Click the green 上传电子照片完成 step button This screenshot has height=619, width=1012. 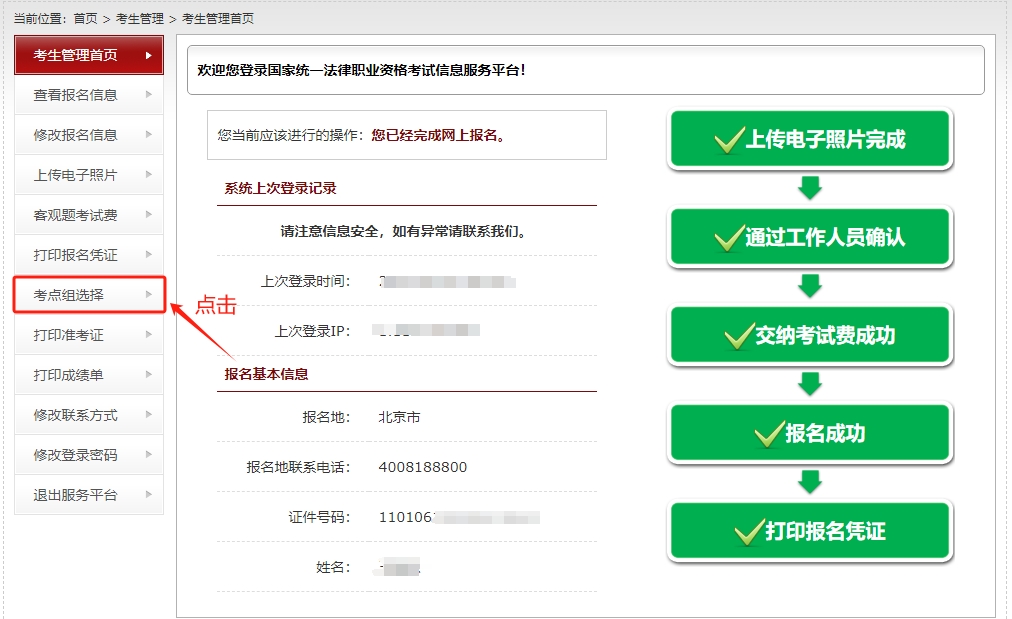pyautogui.click(x=810, y=139)
